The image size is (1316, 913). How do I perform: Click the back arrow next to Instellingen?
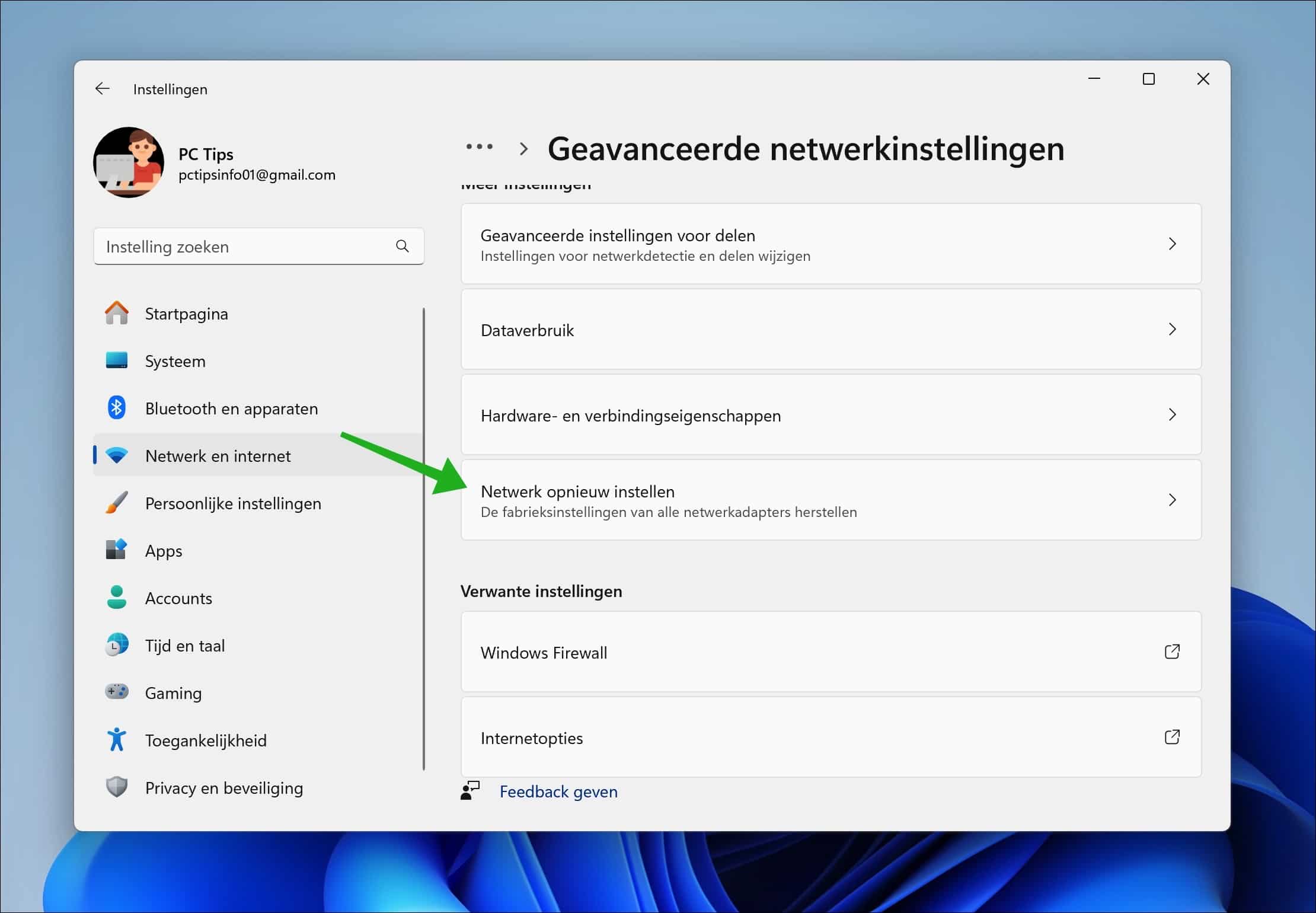pyautogui.click(x=102, y=88)
